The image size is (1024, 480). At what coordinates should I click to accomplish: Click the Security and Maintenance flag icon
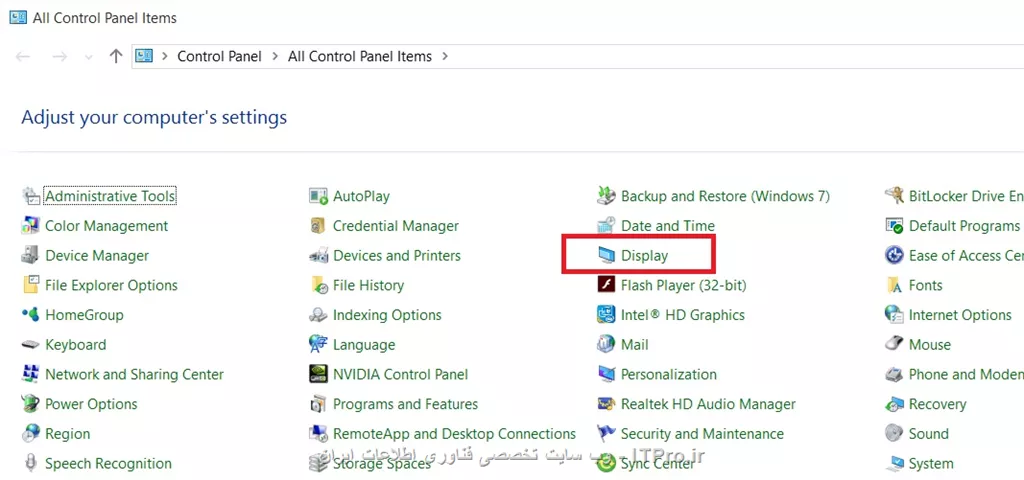607,434
